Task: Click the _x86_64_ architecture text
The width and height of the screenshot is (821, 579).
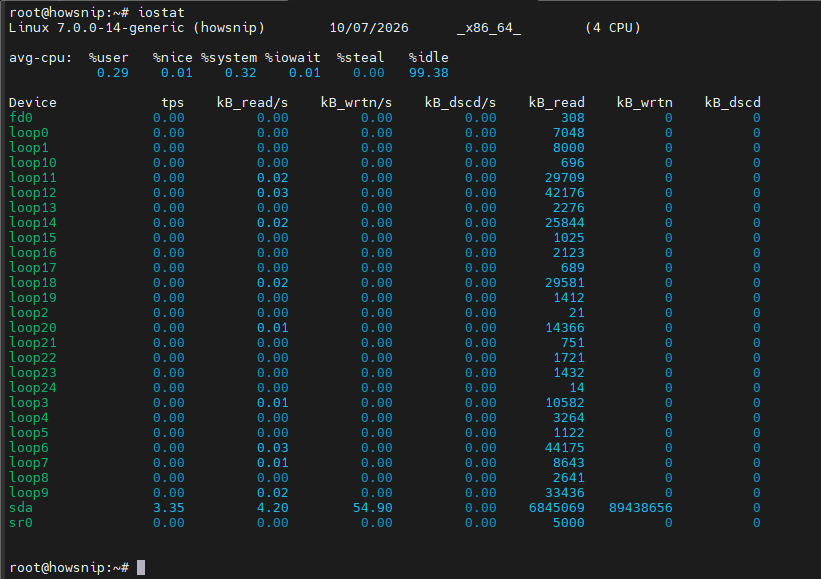Action: pyautogui.click(x=489, y=28)
